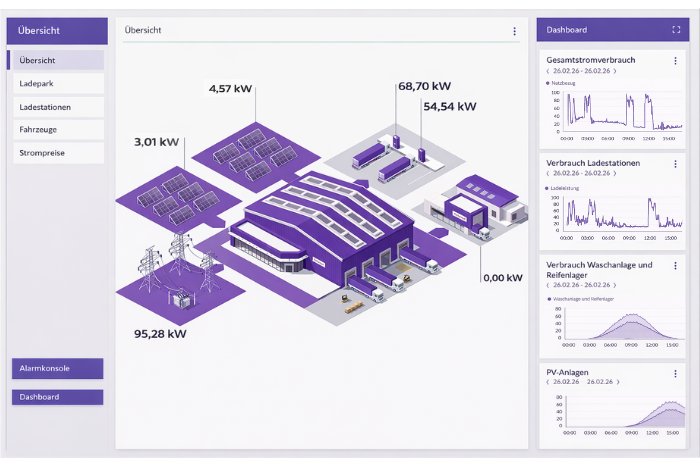Expand the Dashboard panel to fullscreen
Image resolution: width=700 pixels, height=466 pixels.
[x=676, y=30]
